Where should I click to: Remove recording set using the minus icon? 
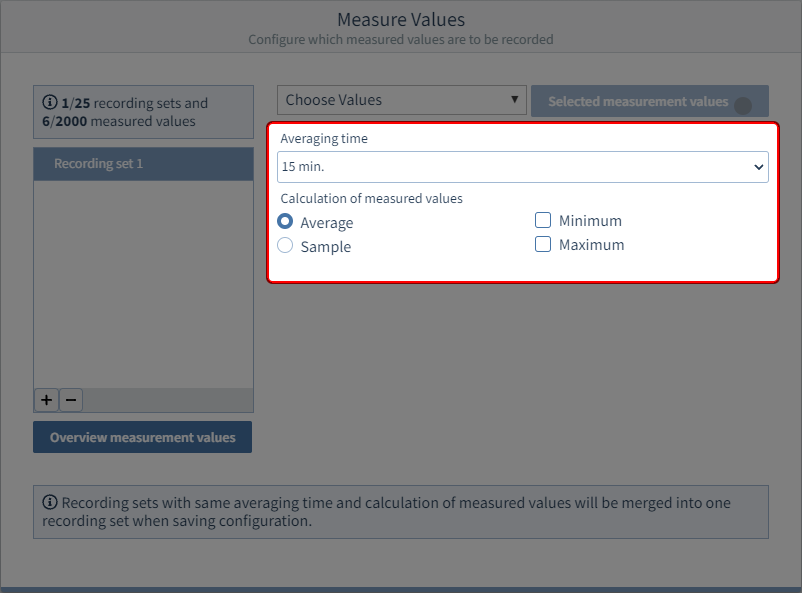pos(70,400)
